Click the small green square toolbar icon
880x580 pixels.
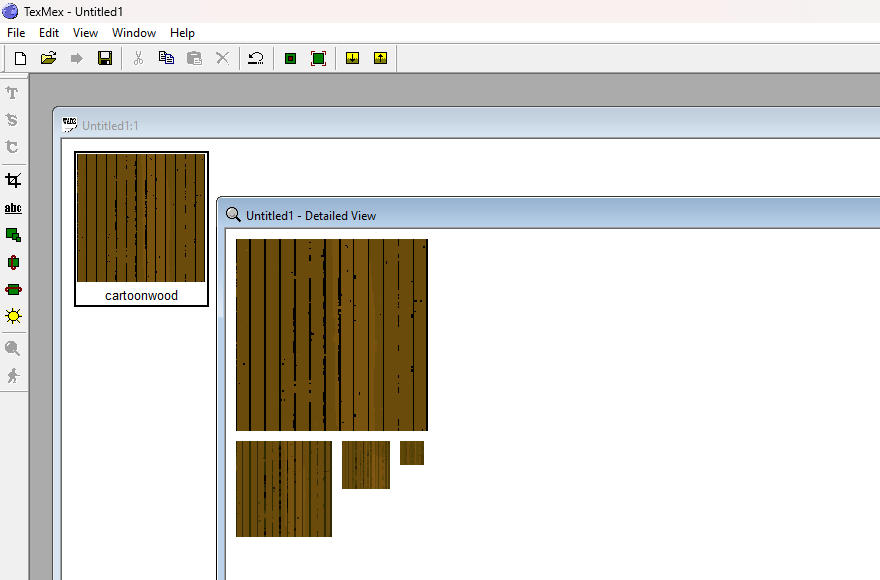click(290, 59)
